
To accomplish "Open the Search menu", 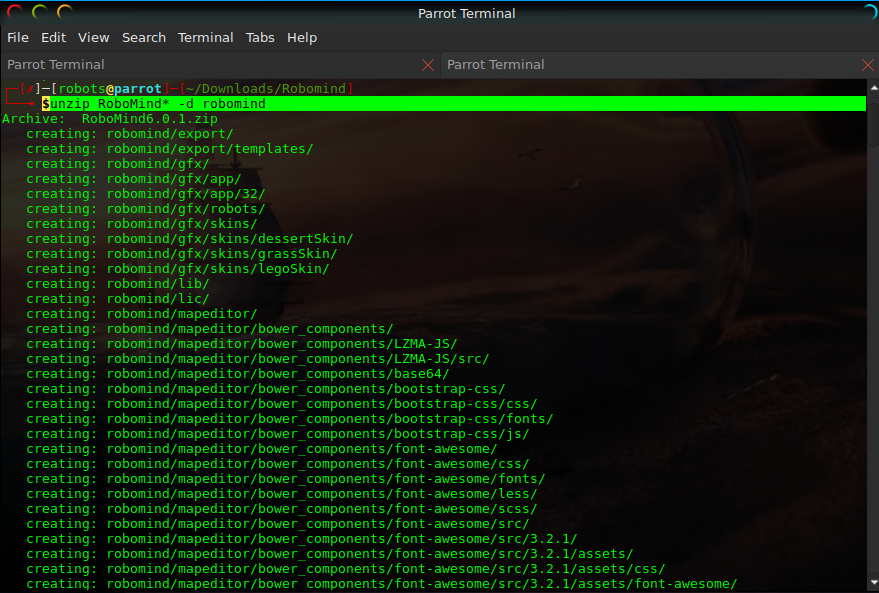I will point(144,38).
